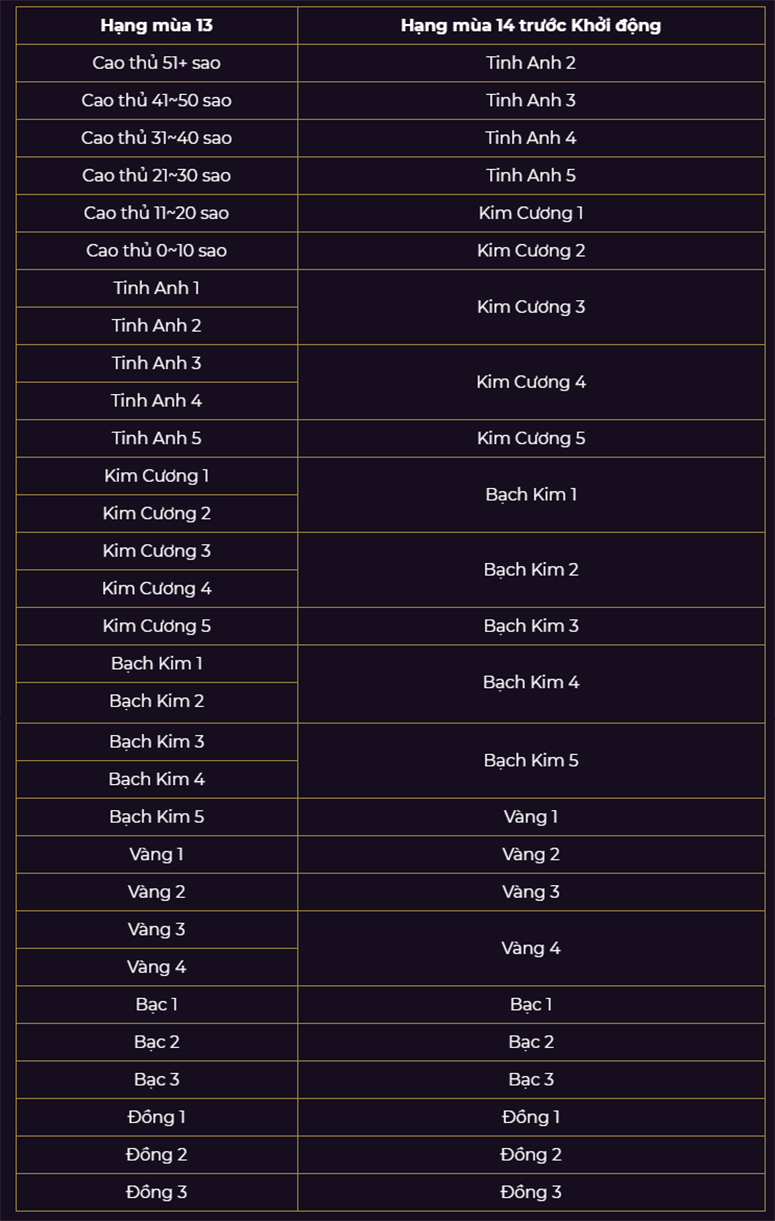Select 'Bạc 2' in the left column
The height and width of the screenshot is (1221, 775).
point(157,1042)
